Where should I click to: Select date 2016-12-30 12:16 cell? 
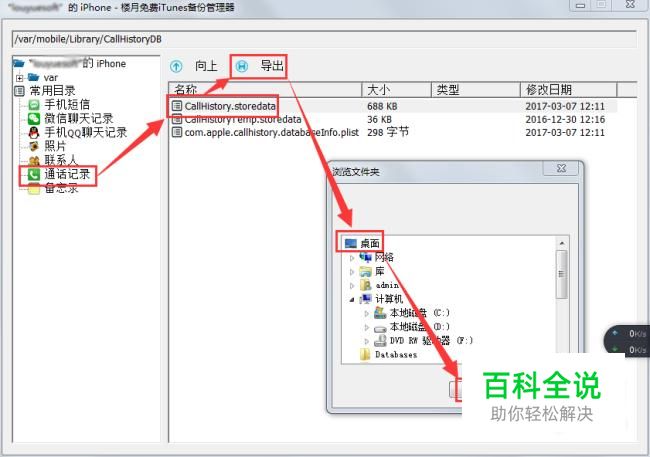[565, 119]
